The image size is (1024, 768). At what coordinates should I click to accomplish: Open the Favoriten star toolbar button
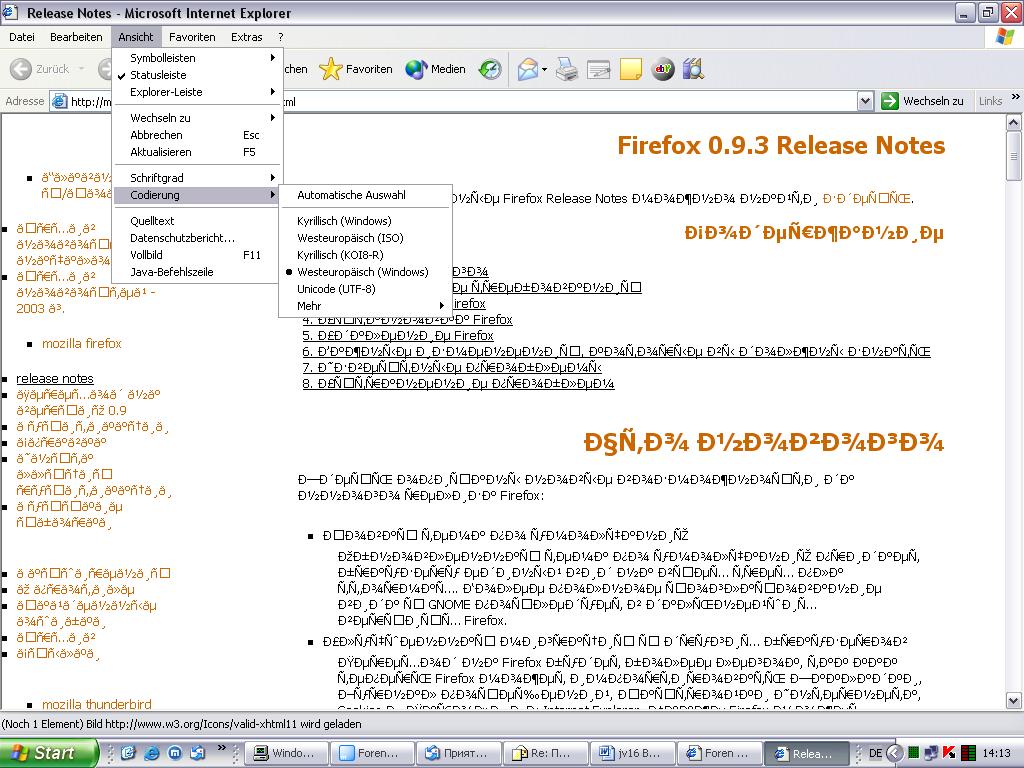(x=357, y=69)
